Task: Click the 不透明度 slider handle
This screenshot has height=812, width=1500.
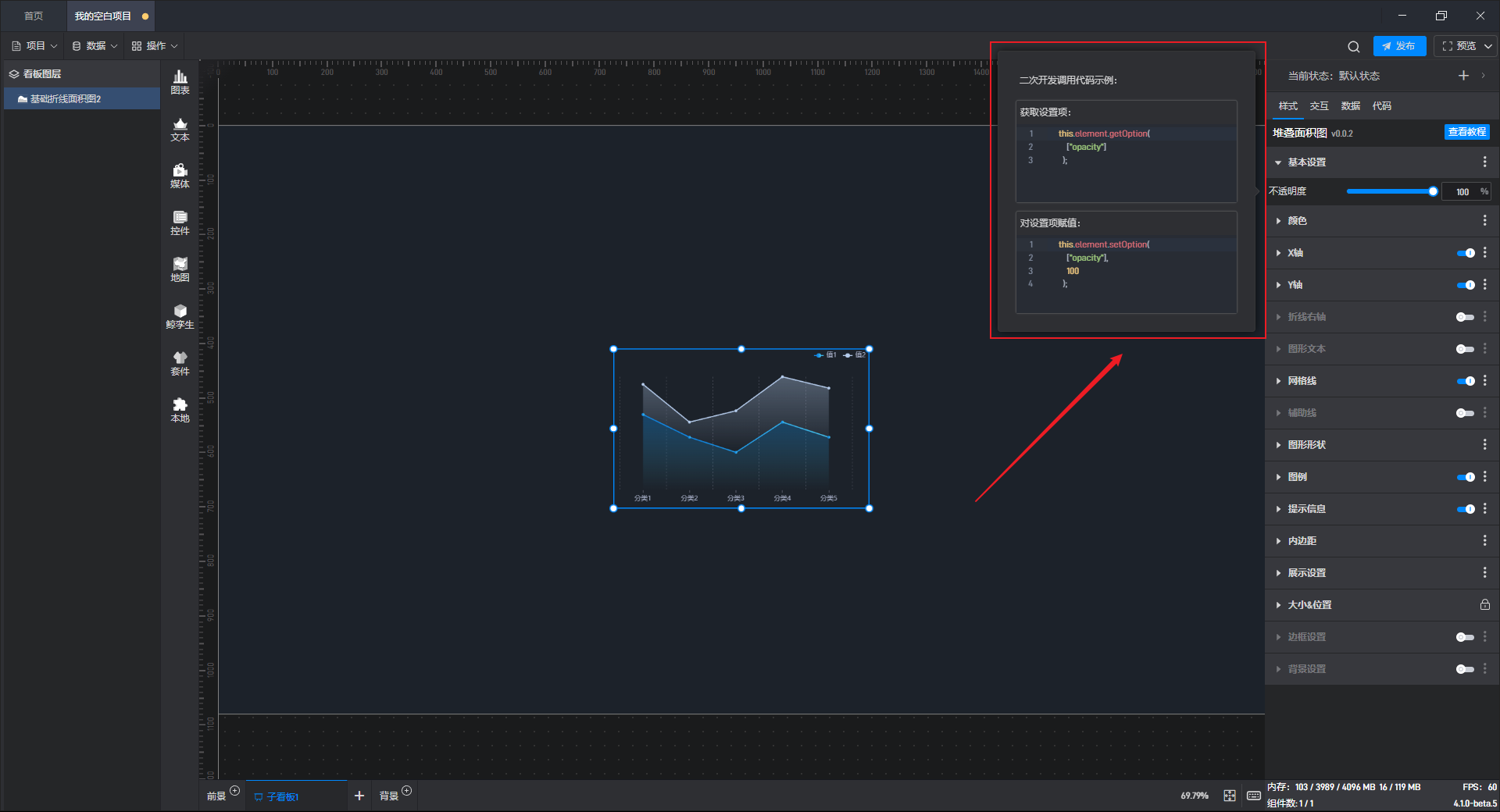Action: tap(1433, 191)
